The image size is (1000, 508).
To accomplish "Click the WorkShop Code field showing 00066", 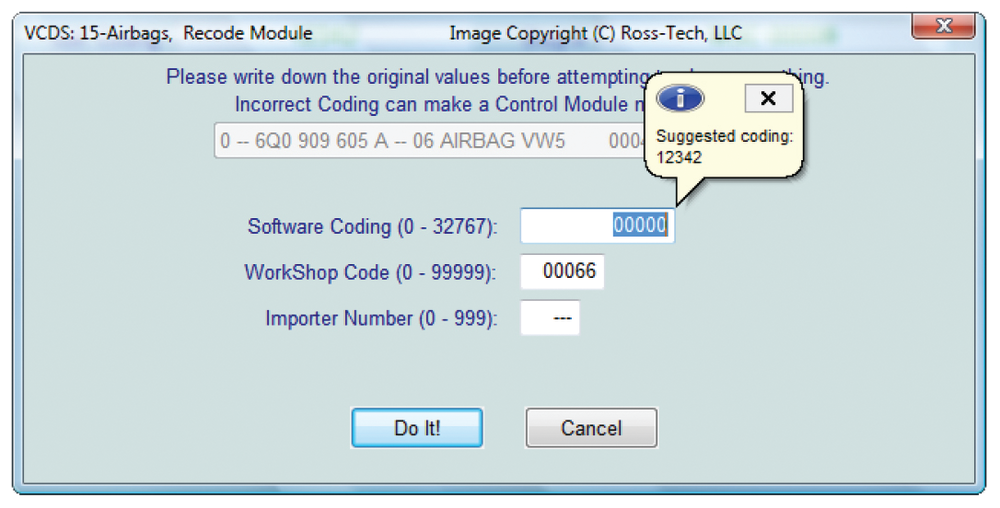I will [x=562, y=272].
